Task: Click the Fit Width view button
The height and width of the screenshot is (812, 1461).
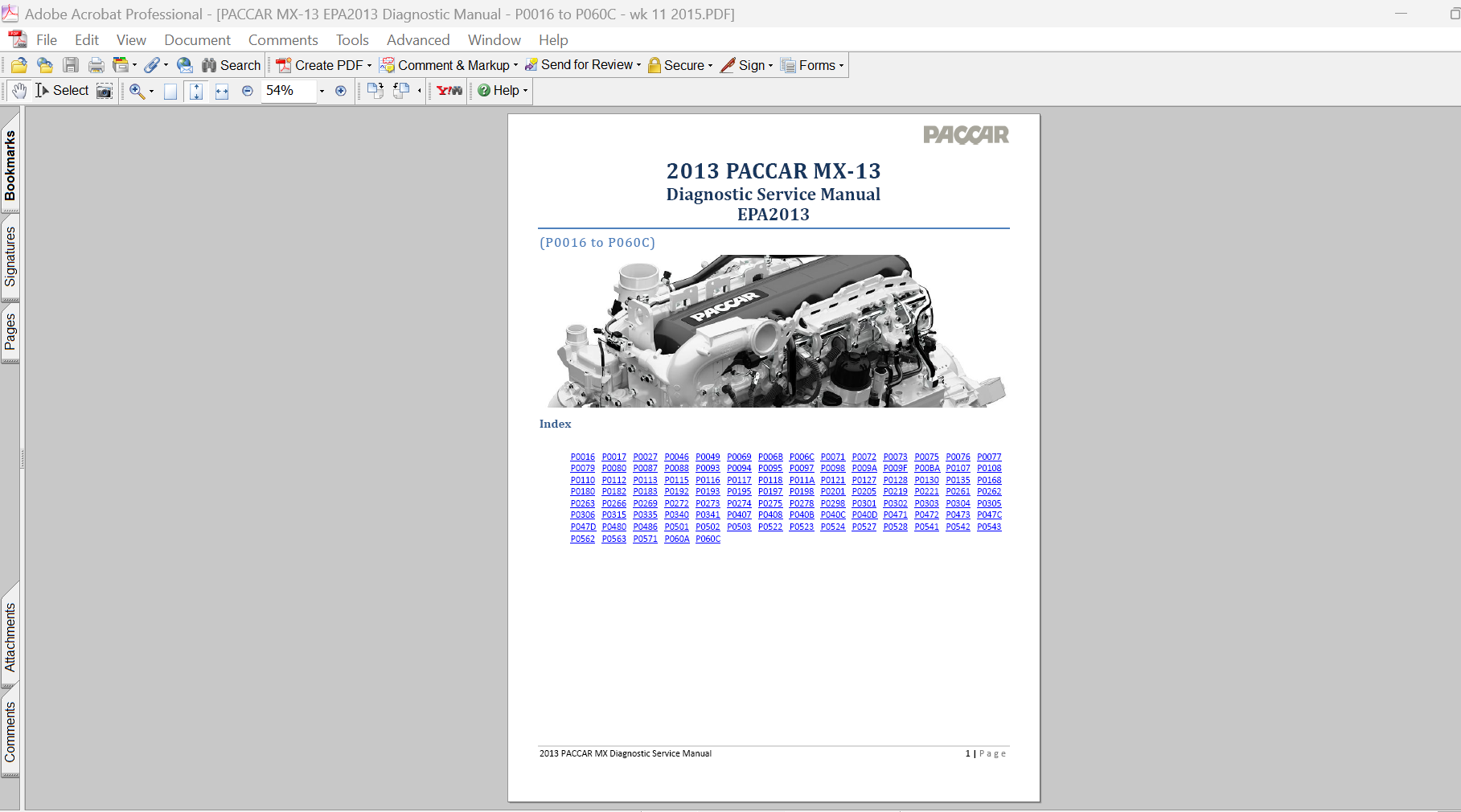Action: [222, 91]
